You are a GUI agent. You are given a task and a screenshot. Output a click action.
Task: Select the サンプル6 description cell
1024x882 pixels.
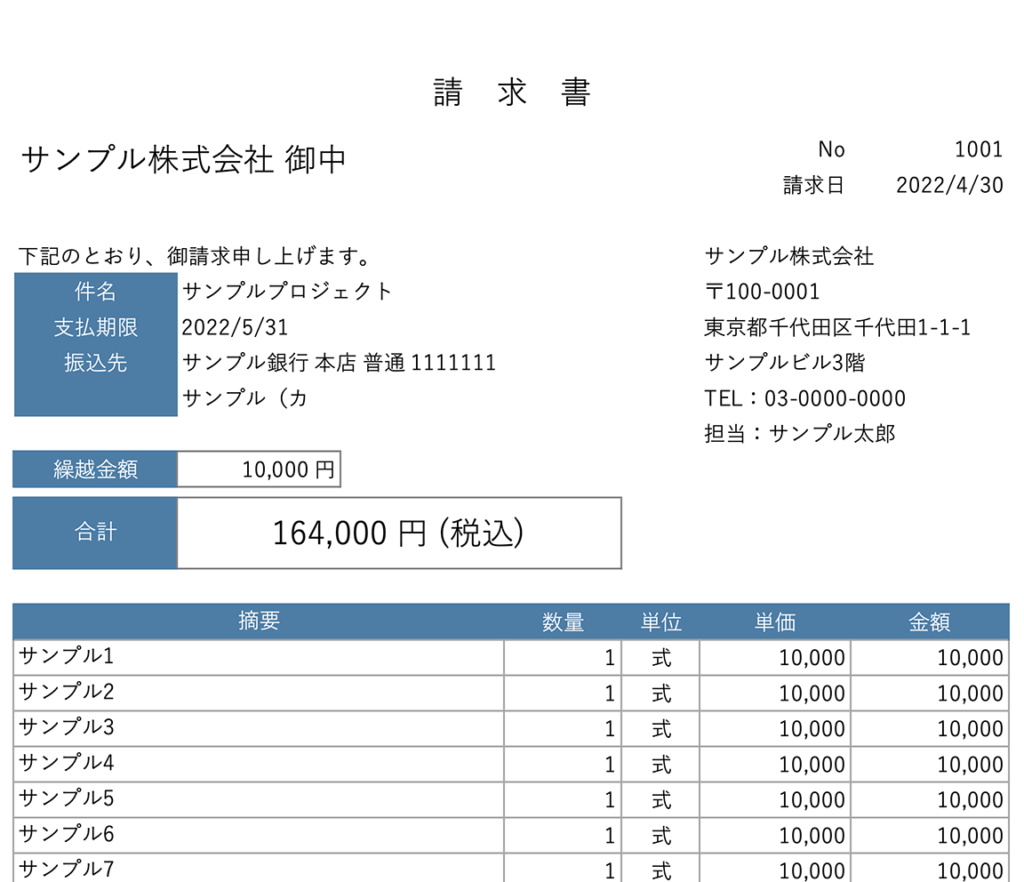(259, 835)
